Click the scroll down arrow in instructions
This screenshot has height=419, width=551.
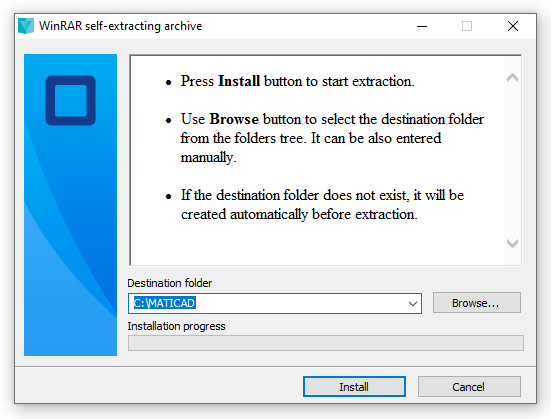(x=512, y=243)
